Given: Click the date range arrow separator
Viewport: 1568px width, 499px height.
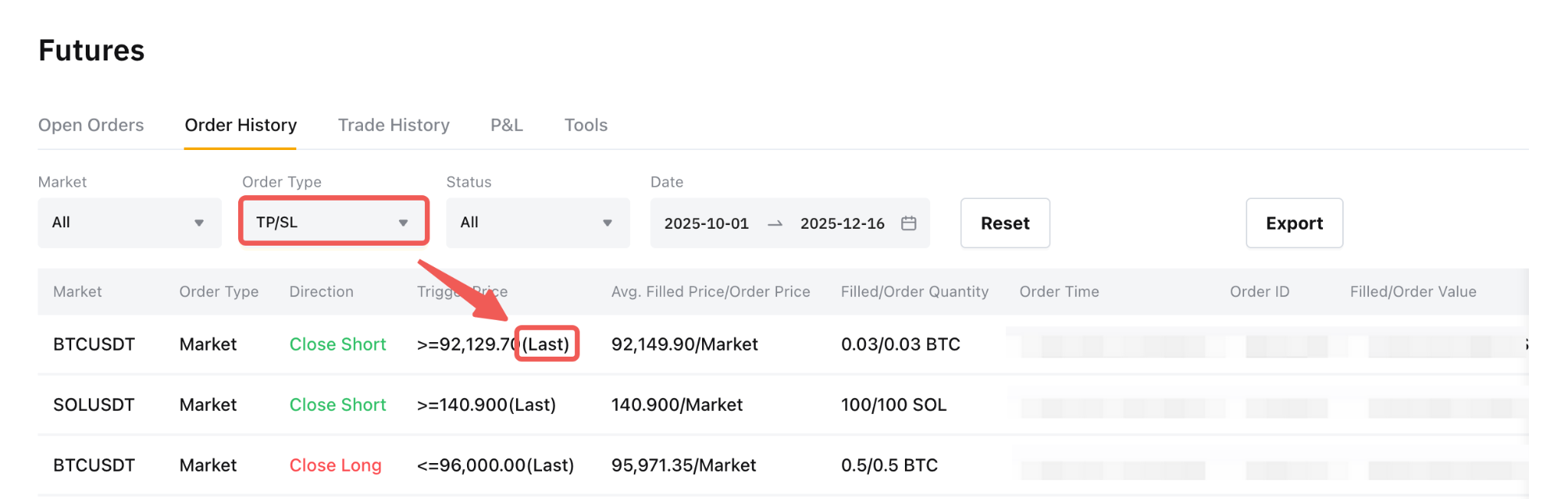Looking at the screenshot, I should 775,223.
